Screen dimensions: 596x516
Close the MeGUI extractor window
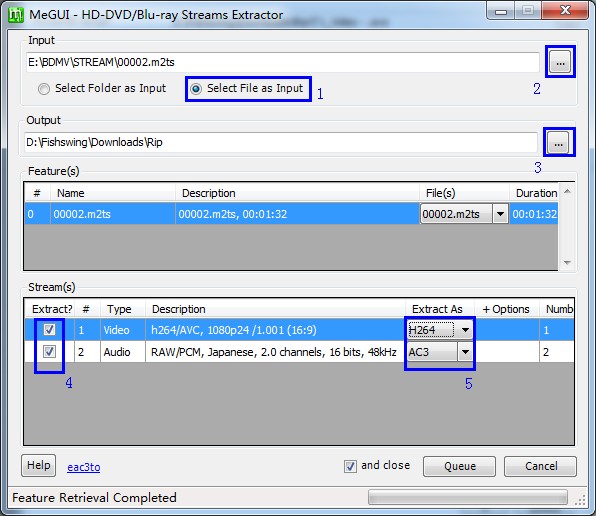(565, 11)
